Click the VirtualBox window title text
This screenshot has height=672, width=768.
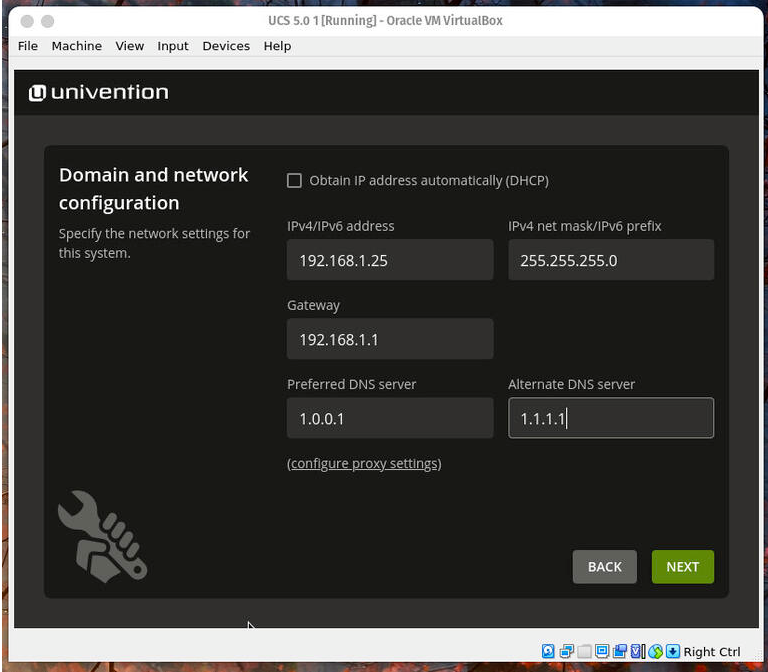tap(385, 21)
